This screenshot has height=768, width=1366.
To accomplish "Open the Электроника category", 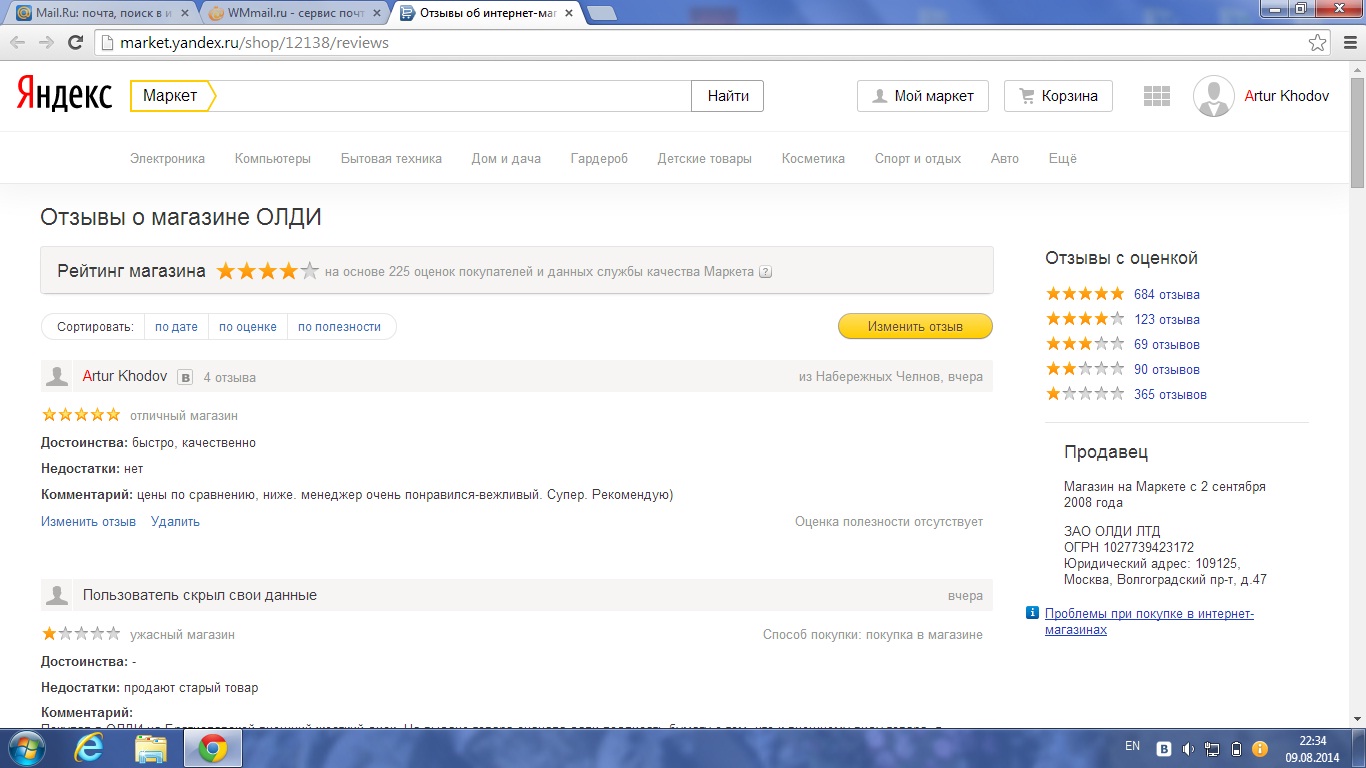I will pyautogui.click(x=167, y=158).
